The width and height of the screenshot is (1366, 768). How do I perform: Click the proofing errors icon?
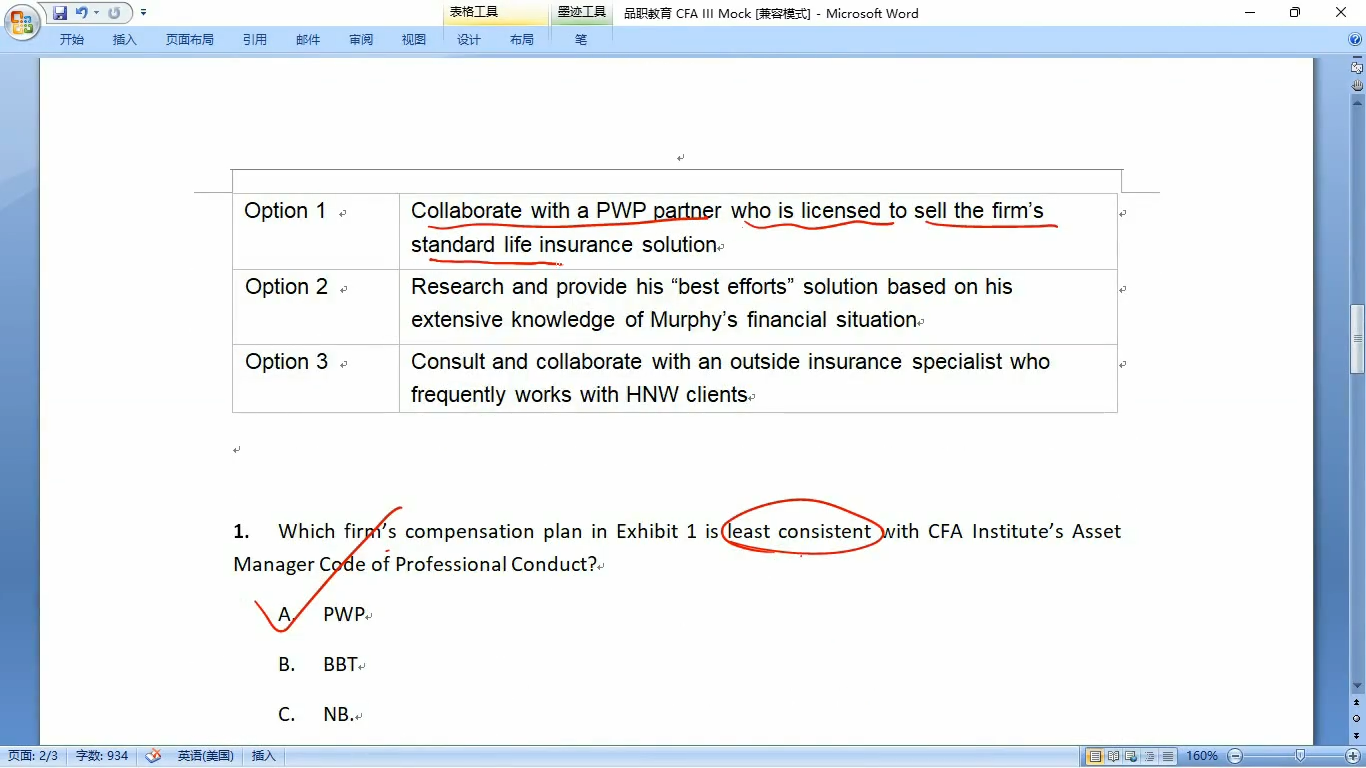[153, 756]
